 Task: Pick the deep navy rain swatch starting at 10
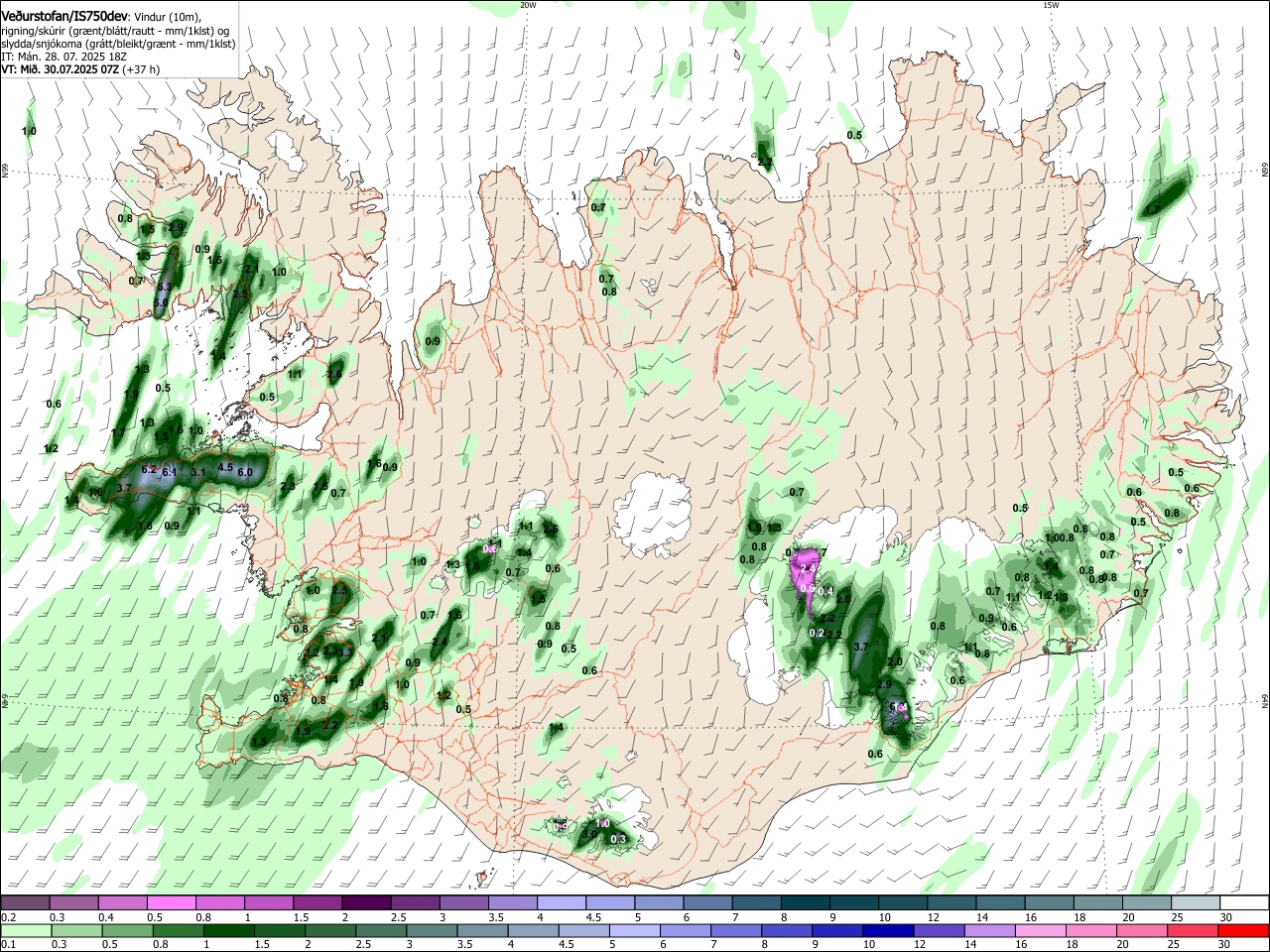(887, 930)
